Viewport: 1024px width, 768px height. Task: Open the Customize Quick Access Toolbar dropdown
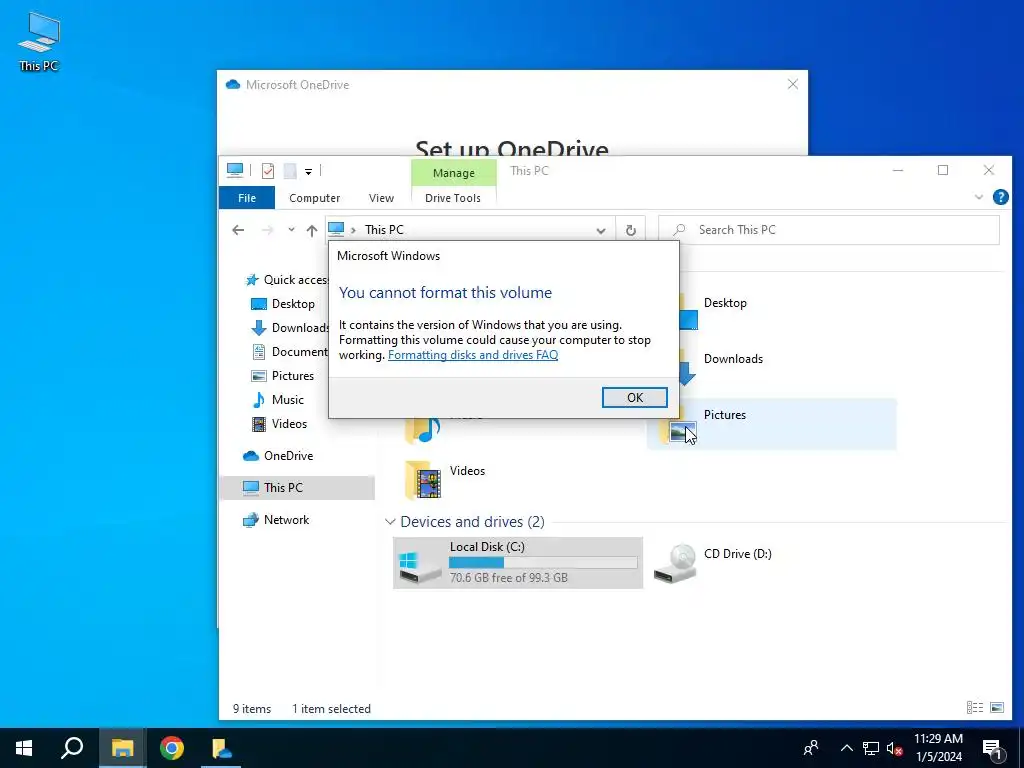(308, 171)
